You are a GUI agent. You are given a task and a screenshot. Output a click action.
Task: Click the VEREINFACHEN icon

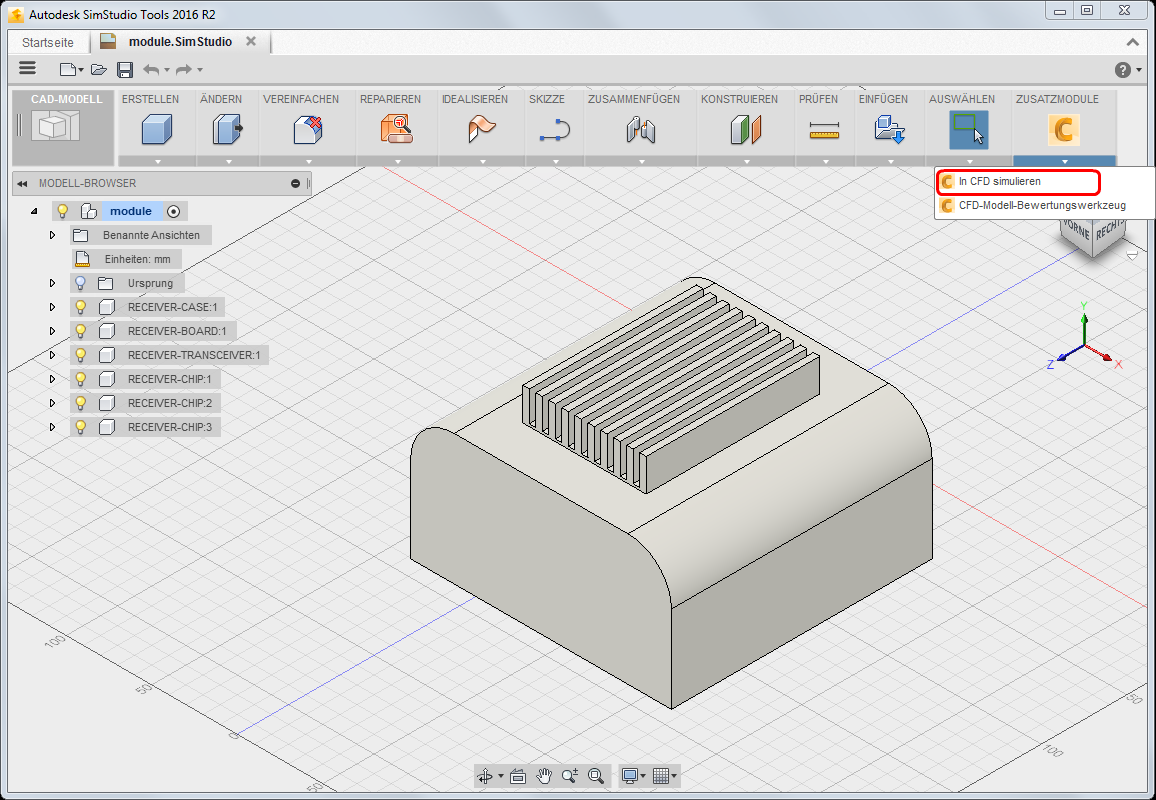(307, 129)
